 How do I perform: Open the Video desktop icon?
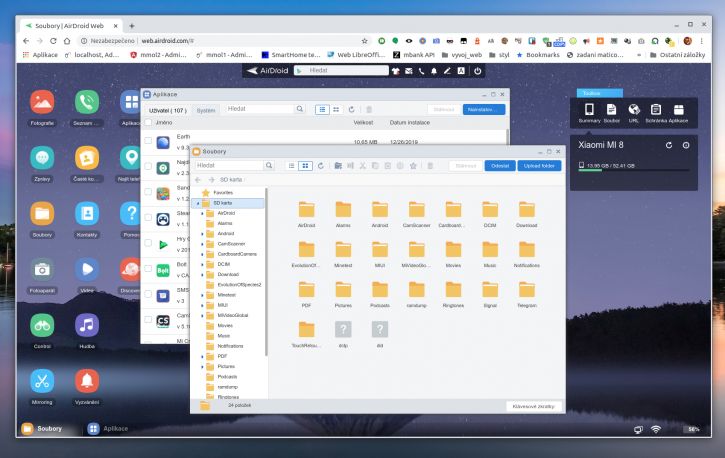pyautogui.click(x=87, y=269)
